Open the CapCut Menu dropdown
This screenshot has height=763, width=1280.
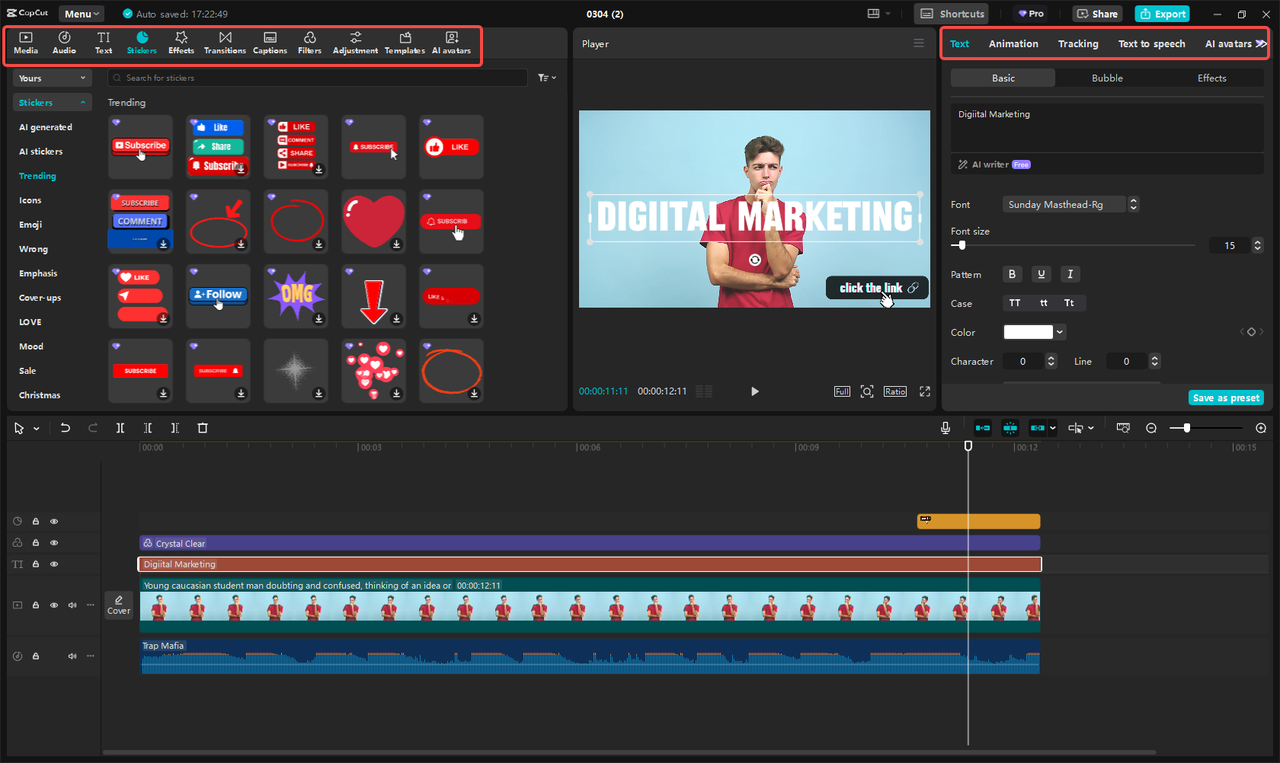(81, 14)
